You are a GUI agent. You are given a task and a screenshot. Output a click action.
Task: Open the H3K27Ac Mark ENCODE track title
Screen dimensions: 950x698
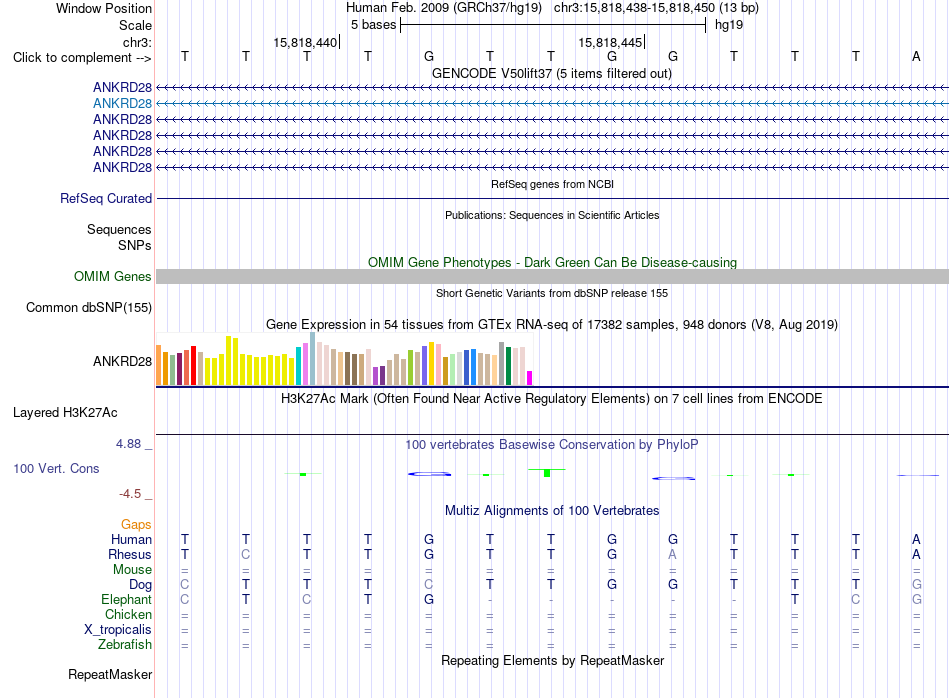[x=552, y=398]
